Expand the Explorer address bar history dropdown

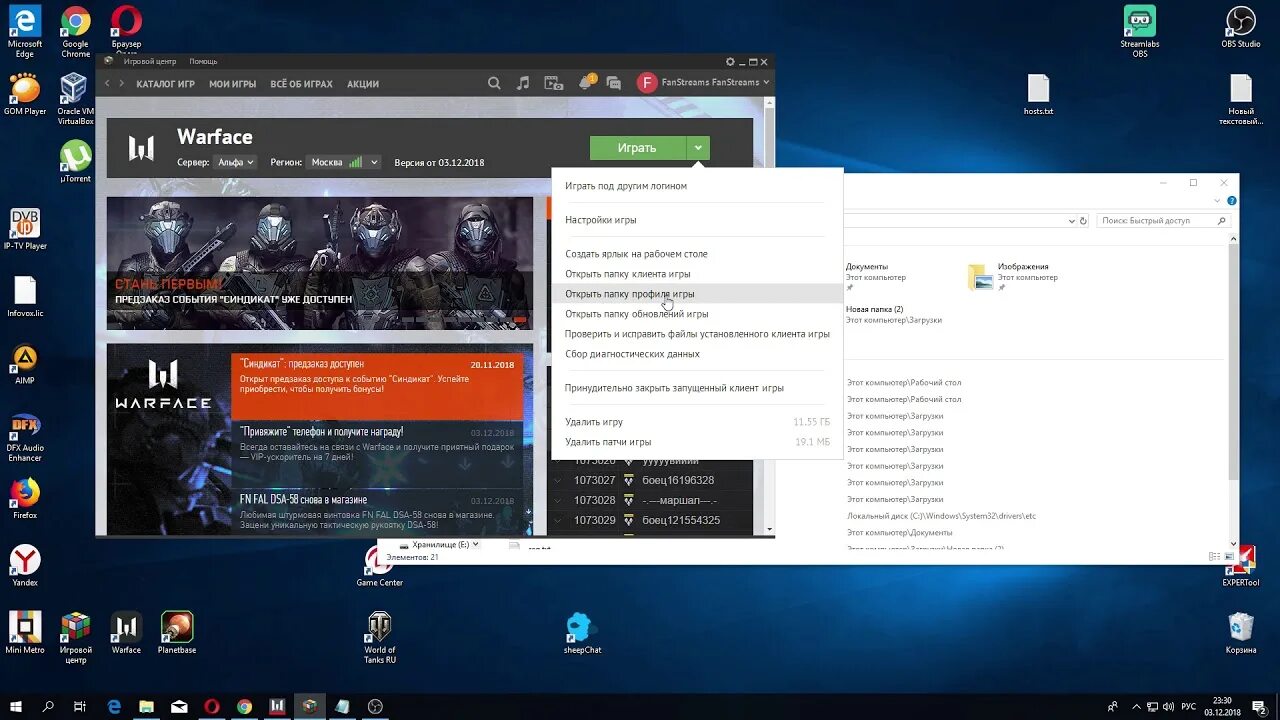1070,220
